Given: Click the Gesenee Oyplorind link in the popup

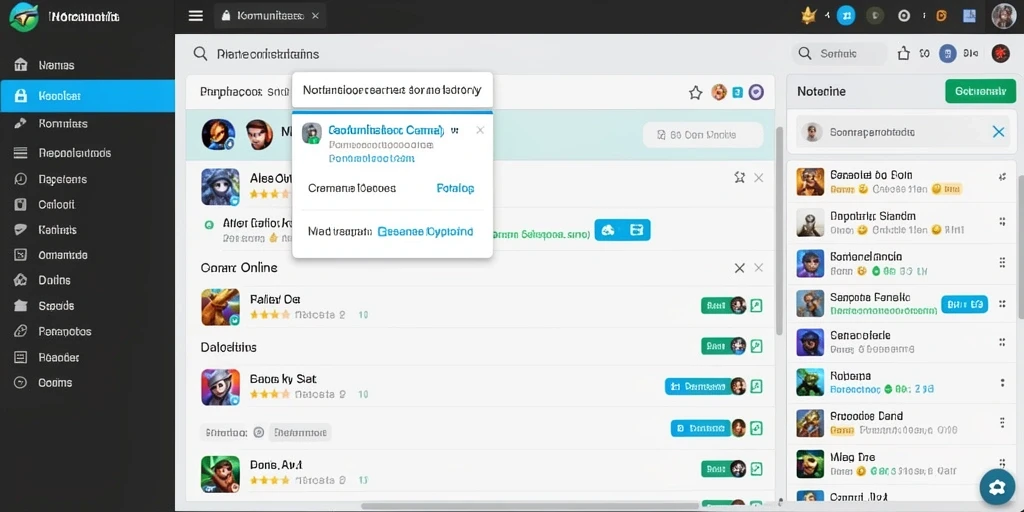Looking at the screenshot, I should point(425,231).
